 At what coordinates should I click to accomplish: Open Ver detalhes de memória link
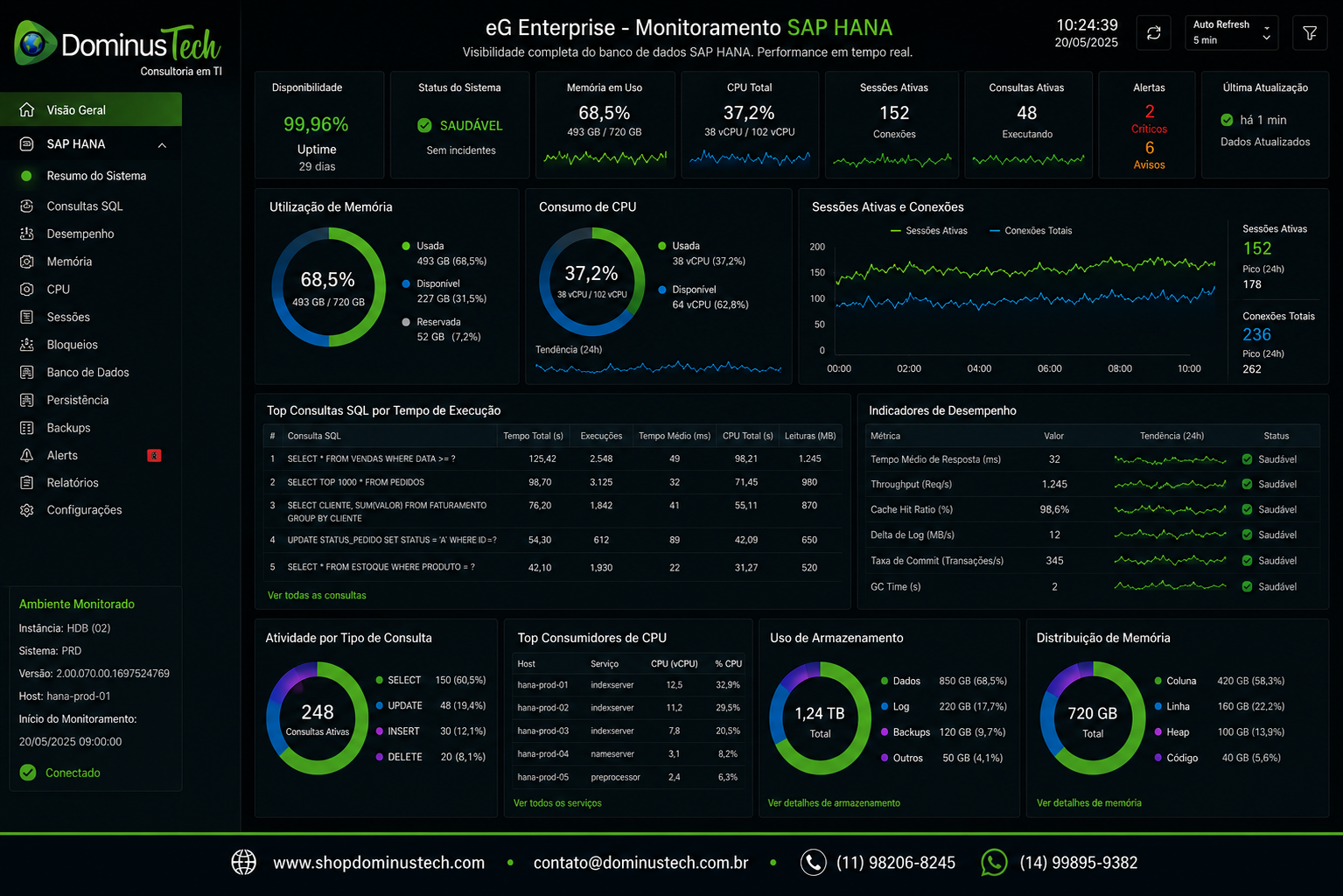pyautogui.click(x=1088, y=803)
